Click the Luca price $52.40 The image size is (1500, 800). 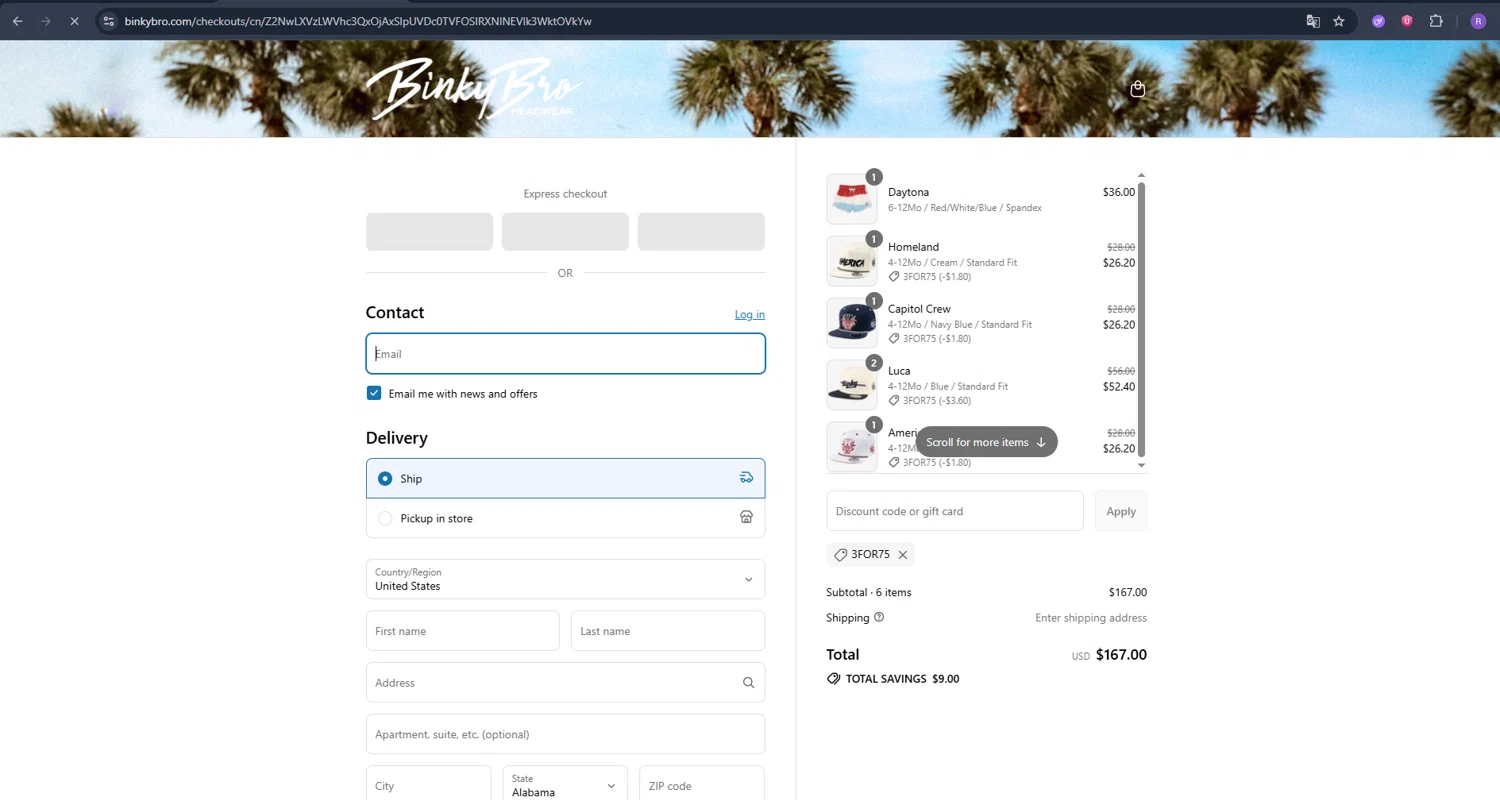click(x=1119, y=387)
